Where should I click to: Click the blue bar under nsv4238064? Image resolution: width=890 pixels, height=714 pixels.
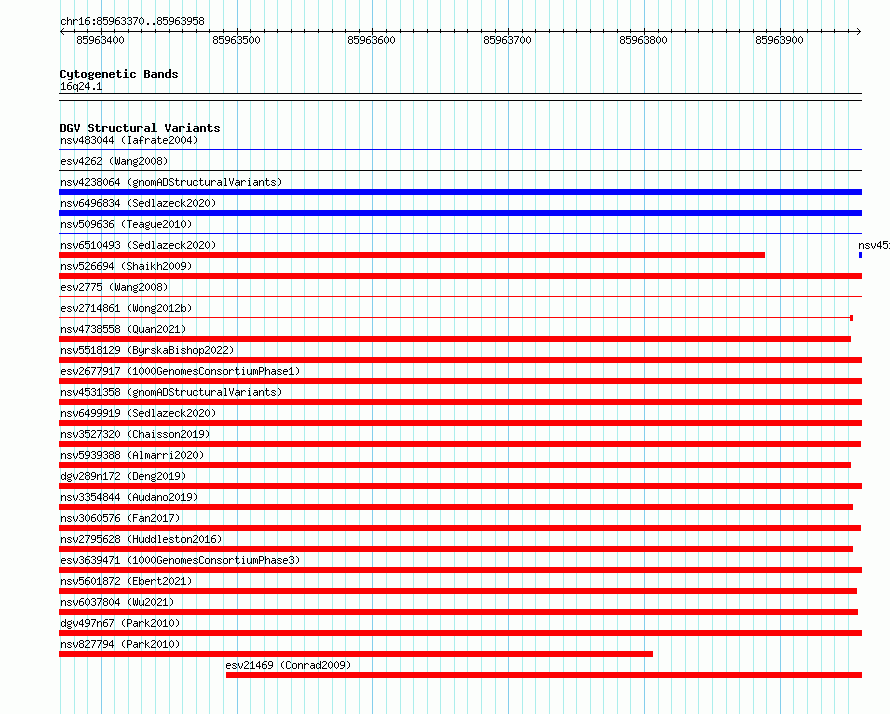tap(460, 192)
